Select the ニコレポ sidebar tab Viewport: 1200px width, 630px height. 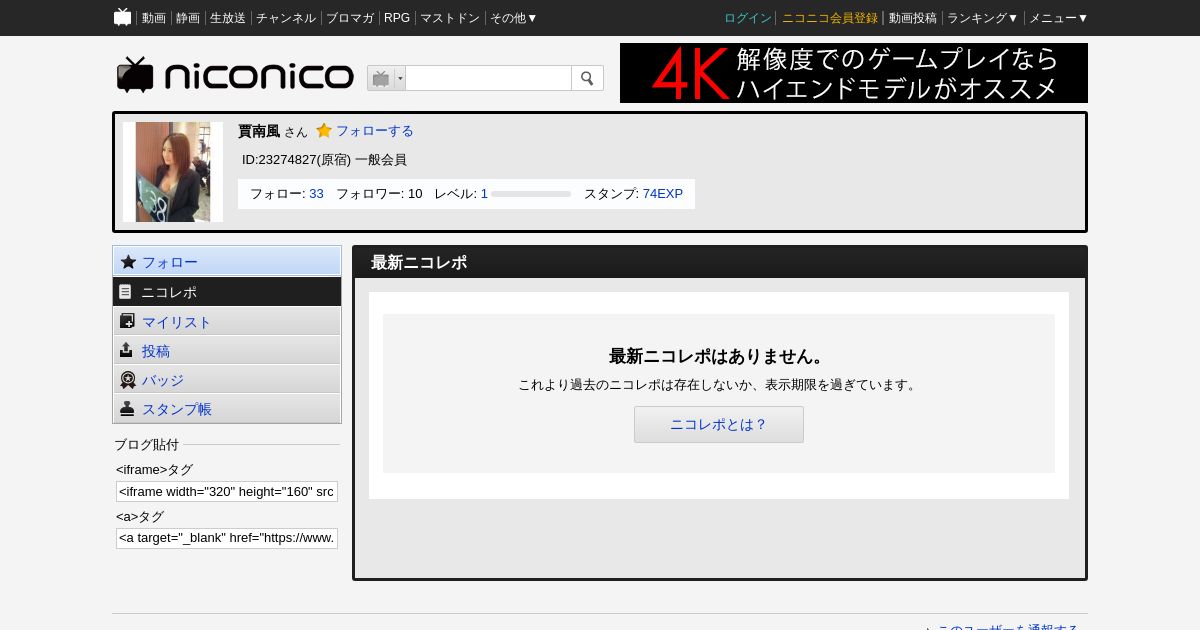(x=227, y=292)
